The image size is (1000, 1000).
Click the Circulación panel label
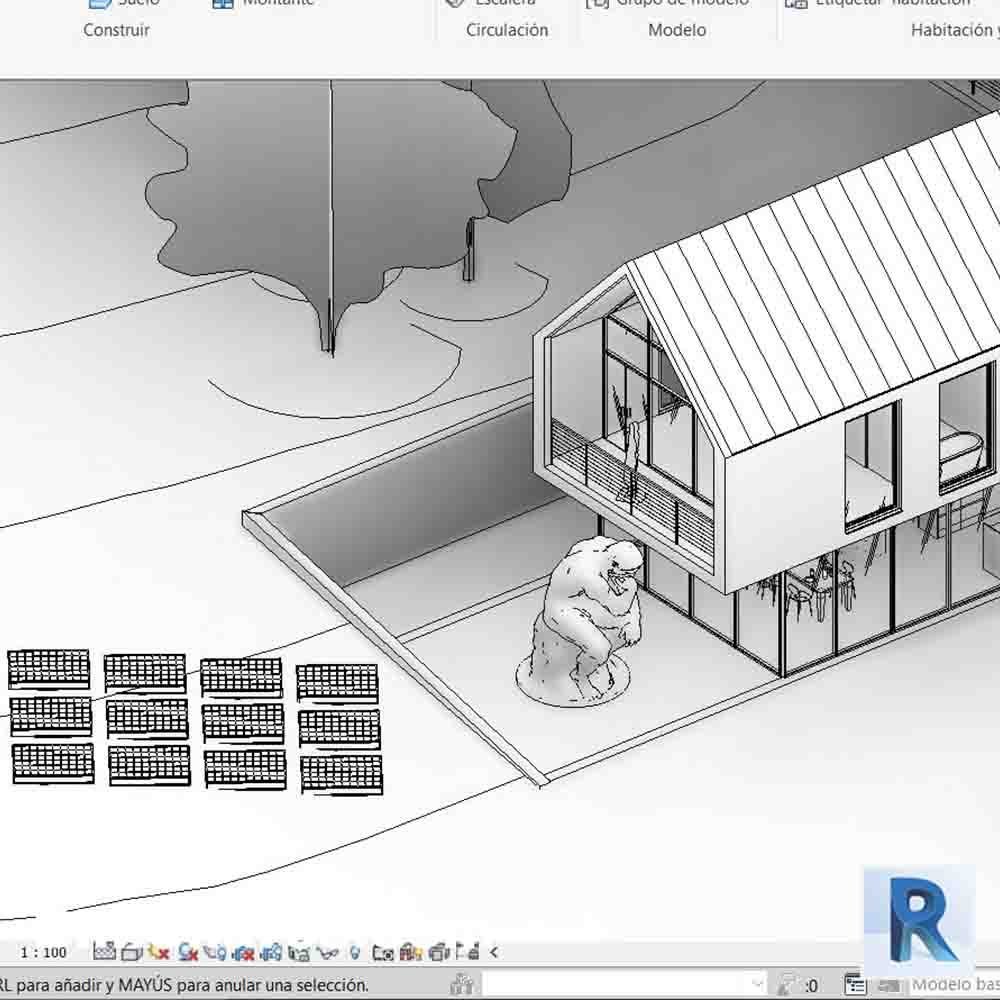pyautogui.click(x=506, y=30)
